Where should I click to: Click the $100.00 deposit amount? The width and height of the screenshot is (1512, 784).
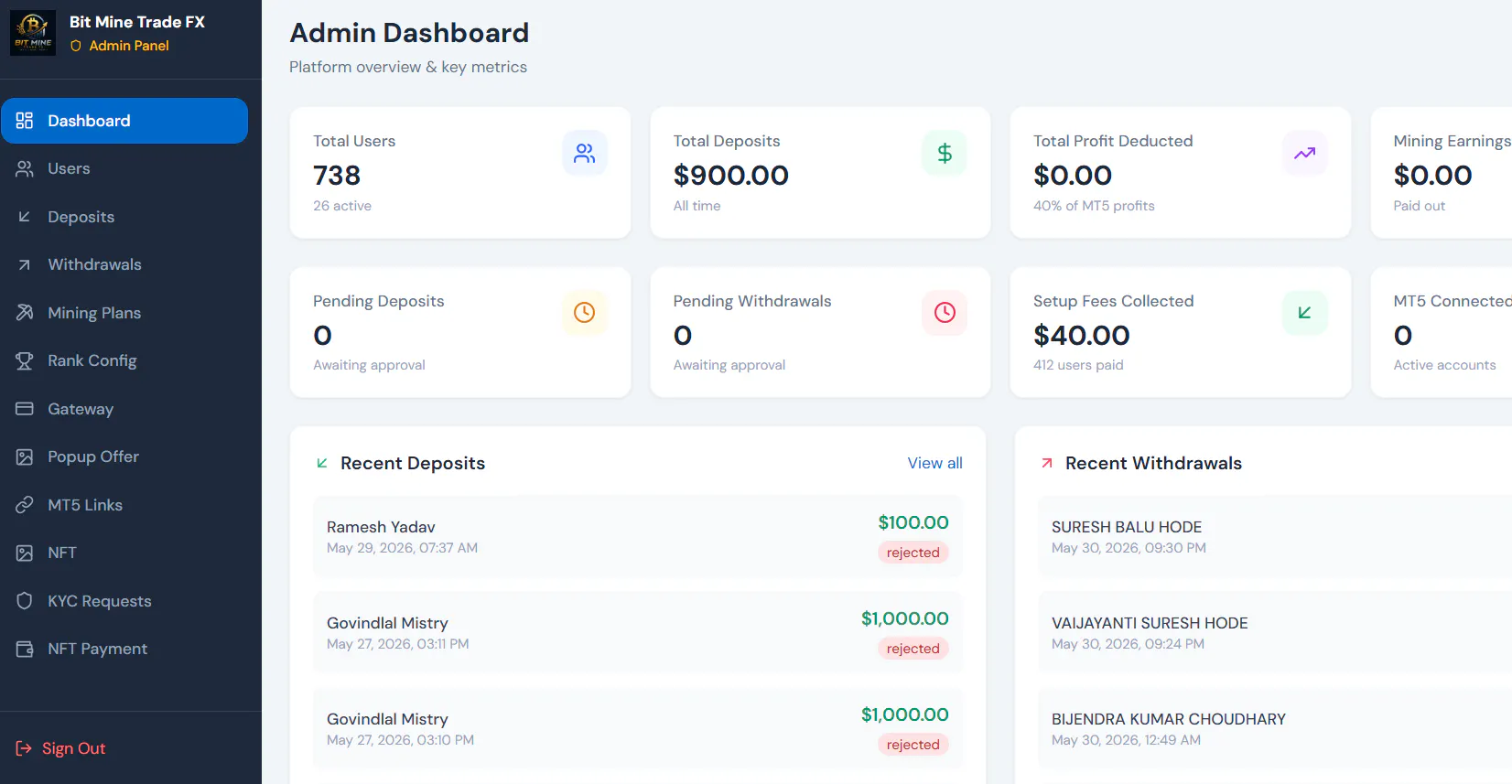click(x=913, y=522)
